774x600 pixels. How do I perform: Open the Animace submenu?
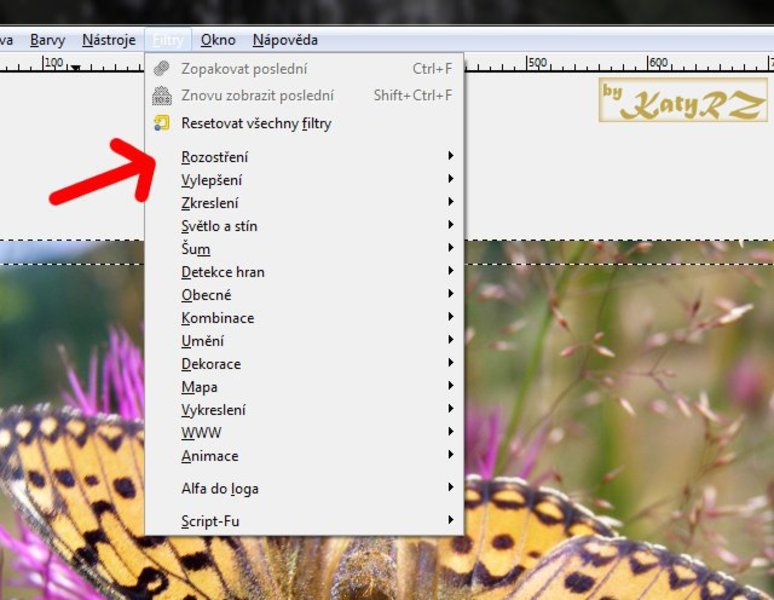point(304,456)
